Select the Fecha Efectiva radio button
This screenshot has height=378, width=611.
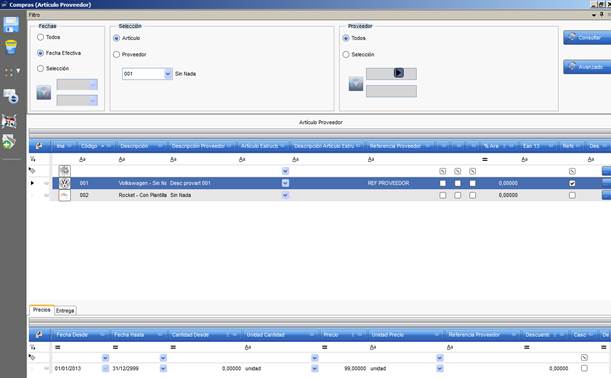click(x=40, y=53)
